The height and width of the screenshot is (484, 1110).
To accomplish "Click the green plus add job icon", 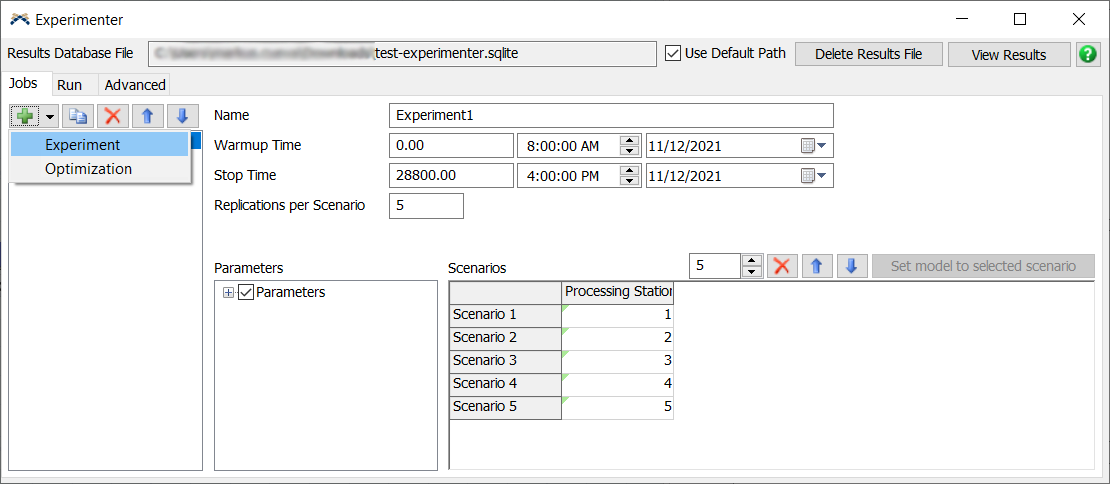I will (x=25, y=116).
